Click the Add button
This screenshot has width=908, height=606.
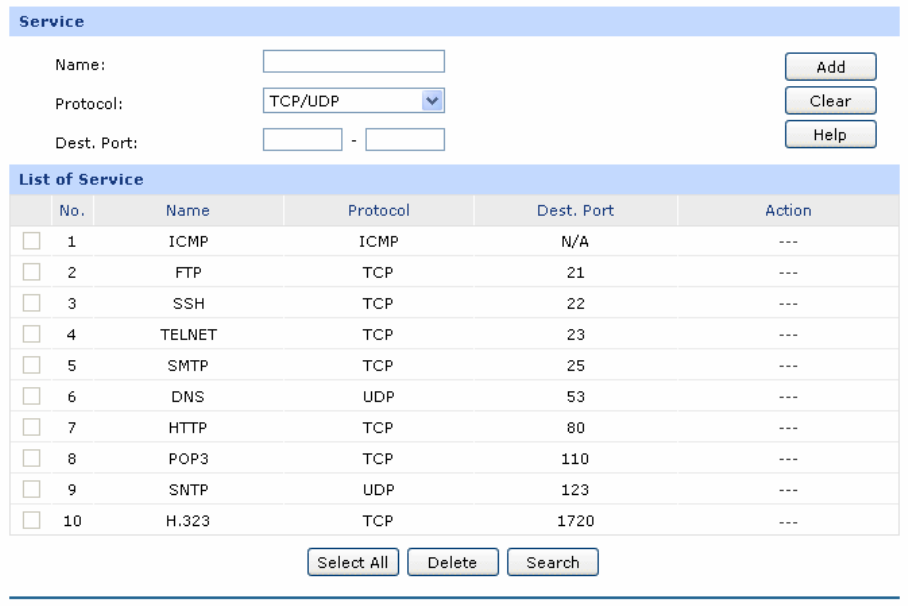[x=830, y=67]
